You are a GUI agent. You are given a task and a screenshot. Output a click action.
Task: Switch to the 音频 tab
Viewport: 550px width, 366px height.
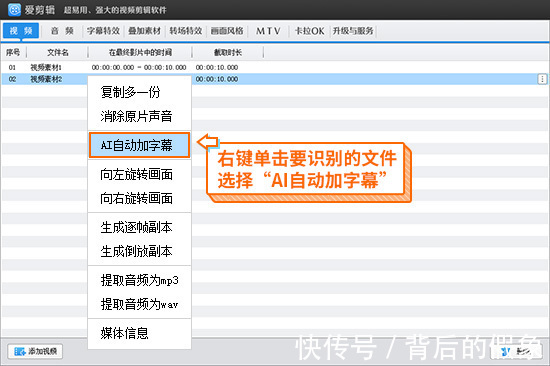[x=62, y=31]
